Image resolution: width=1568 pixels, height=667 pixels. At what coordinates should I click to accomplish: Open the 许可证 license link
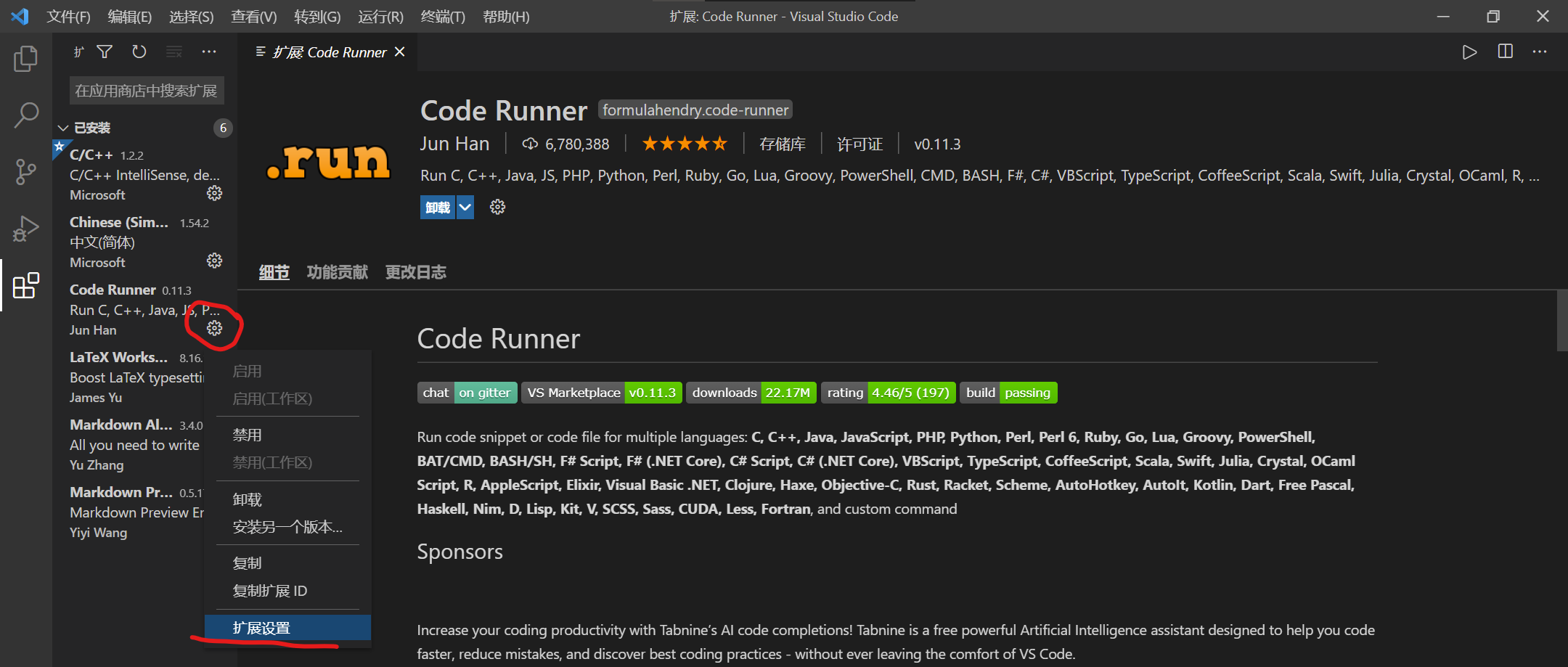point(859,144)
